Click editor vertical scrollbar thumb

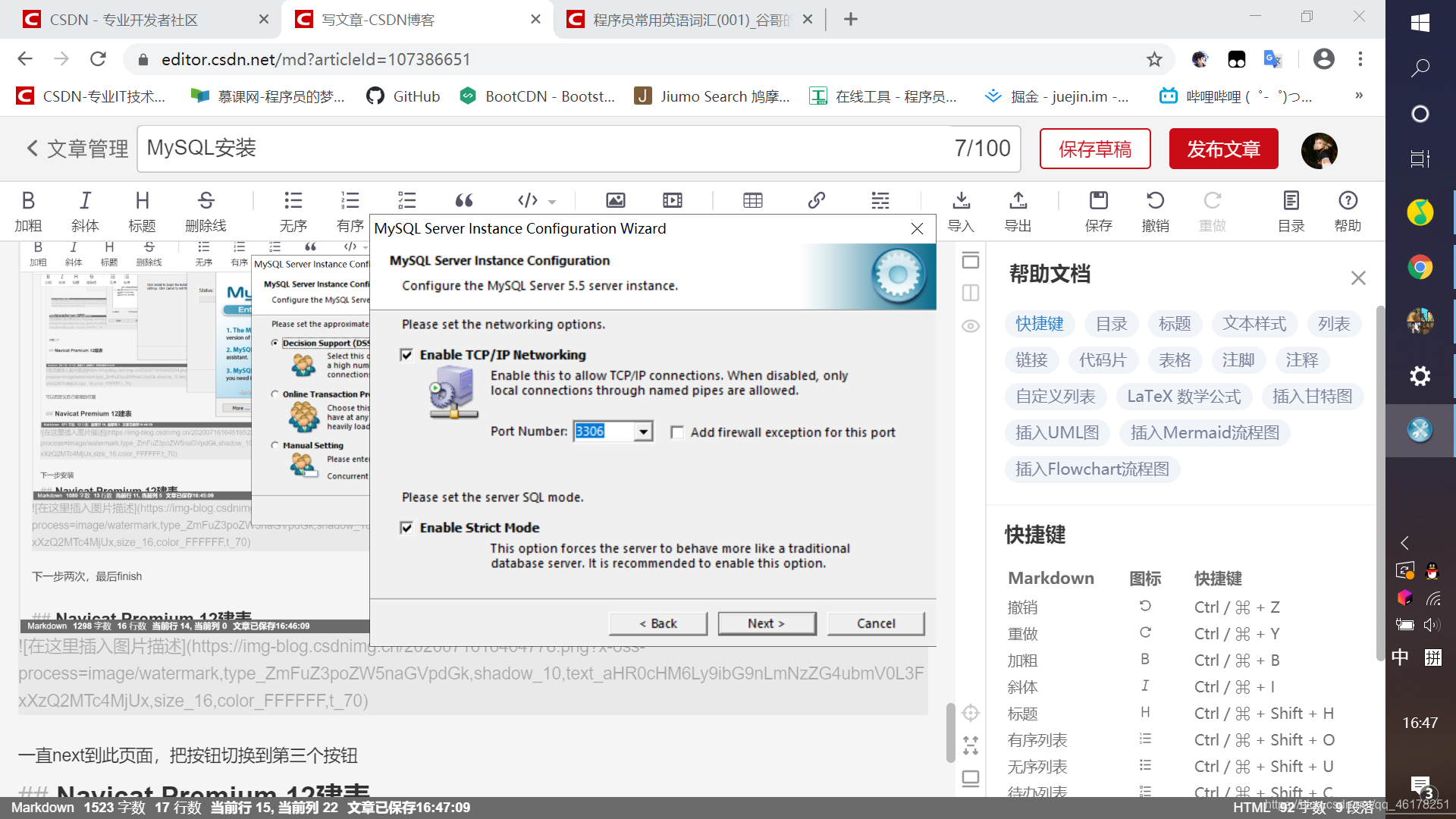click(950, 733)
